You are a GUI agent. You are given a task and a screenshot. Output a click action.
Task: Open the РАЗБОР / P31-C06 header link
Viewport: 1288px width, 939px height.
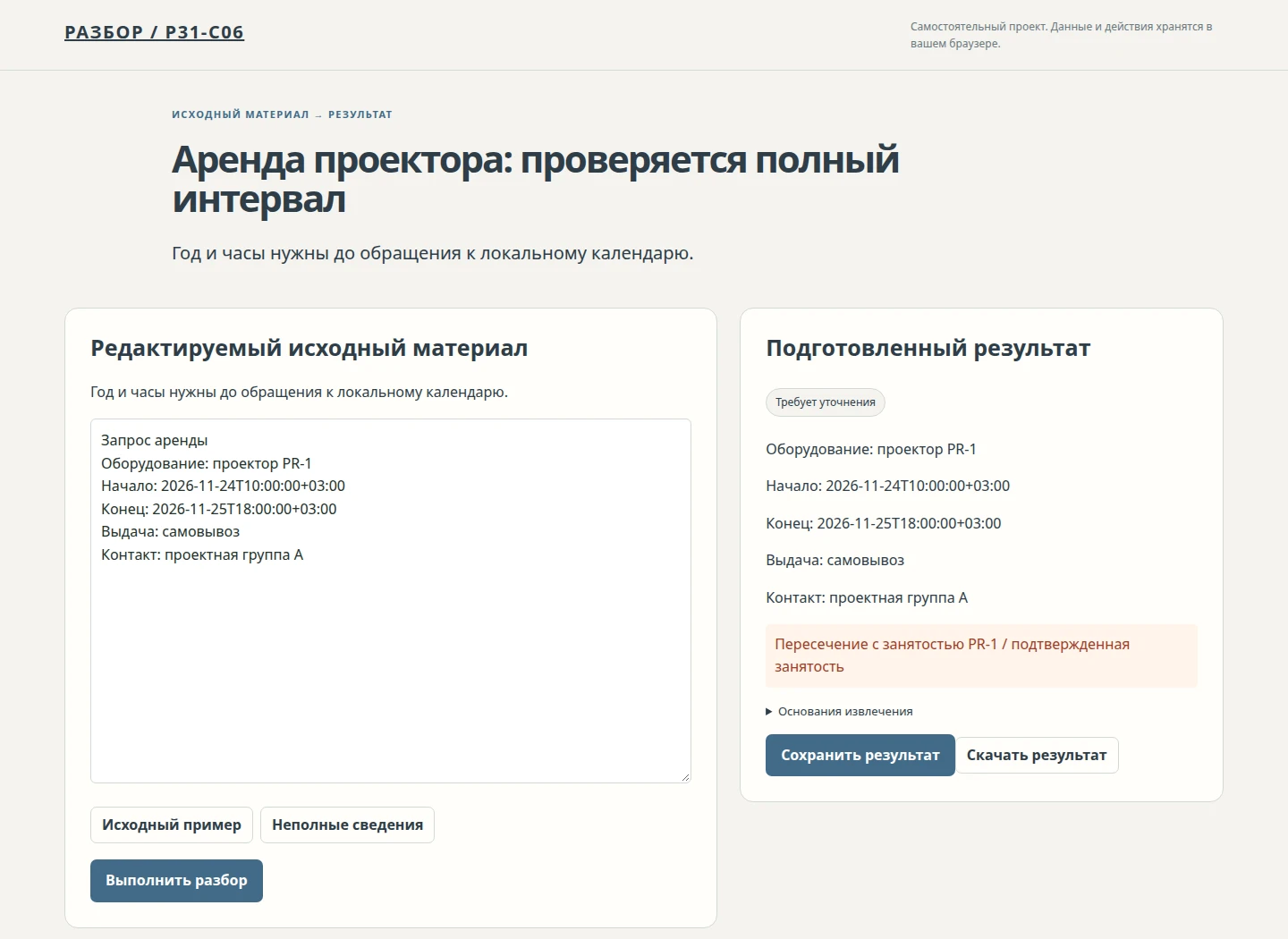click(154, 32)
